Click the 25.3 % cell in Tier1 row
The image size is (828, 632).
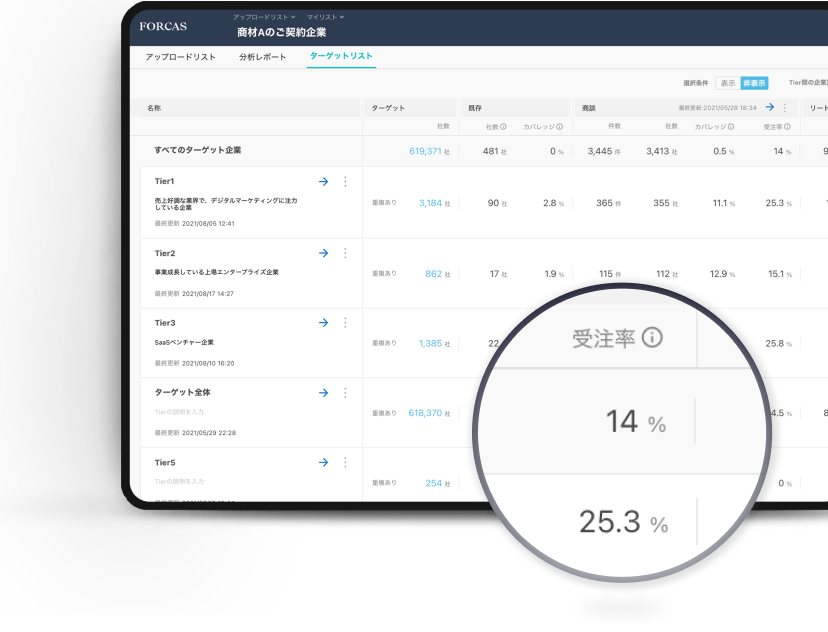coord(778,203)
